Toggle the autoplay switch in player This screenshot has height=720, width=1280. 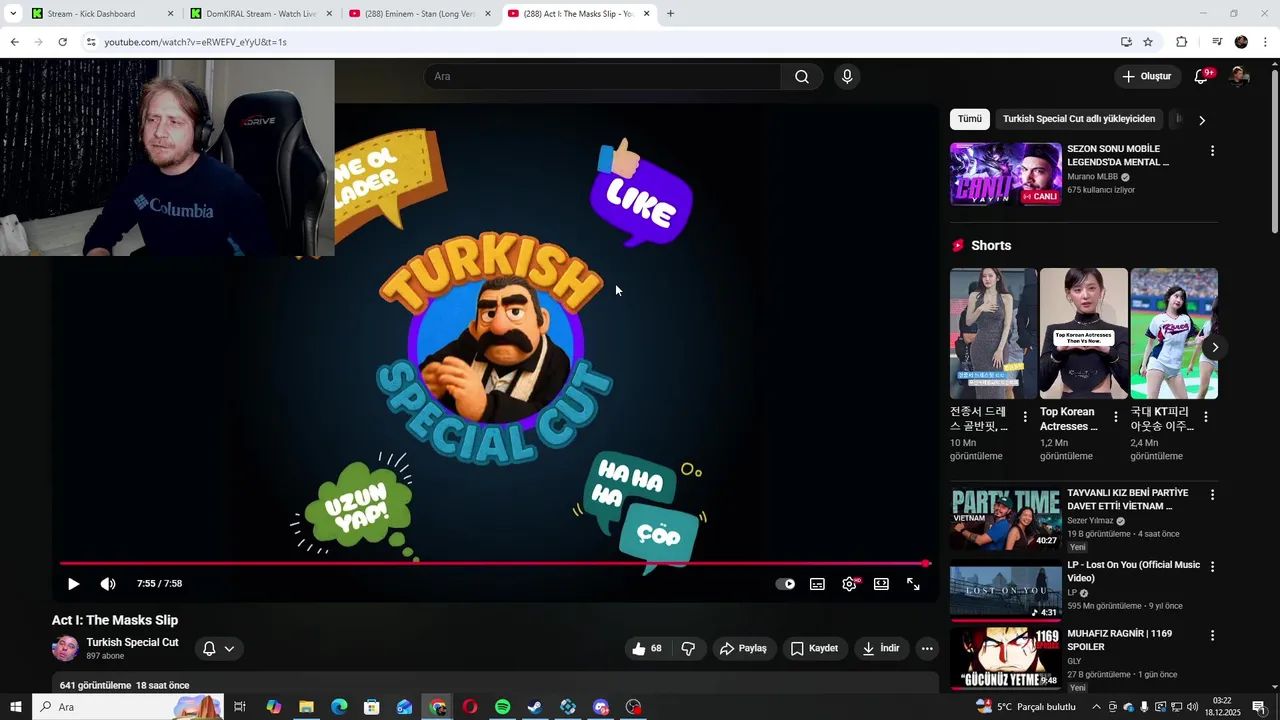[786, 584]
